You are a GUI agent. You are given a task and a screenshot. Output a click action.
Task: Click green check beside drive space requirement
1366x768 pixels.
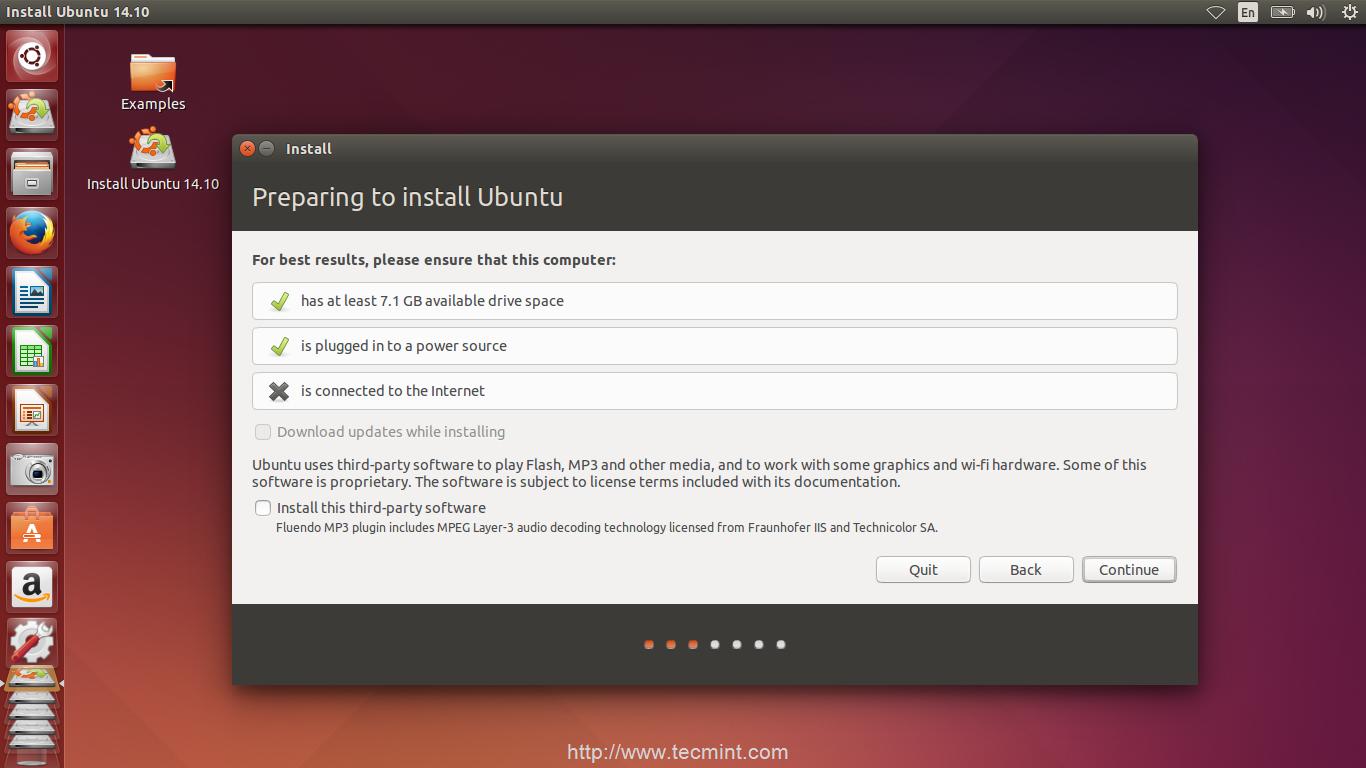[x=280, y=301]
